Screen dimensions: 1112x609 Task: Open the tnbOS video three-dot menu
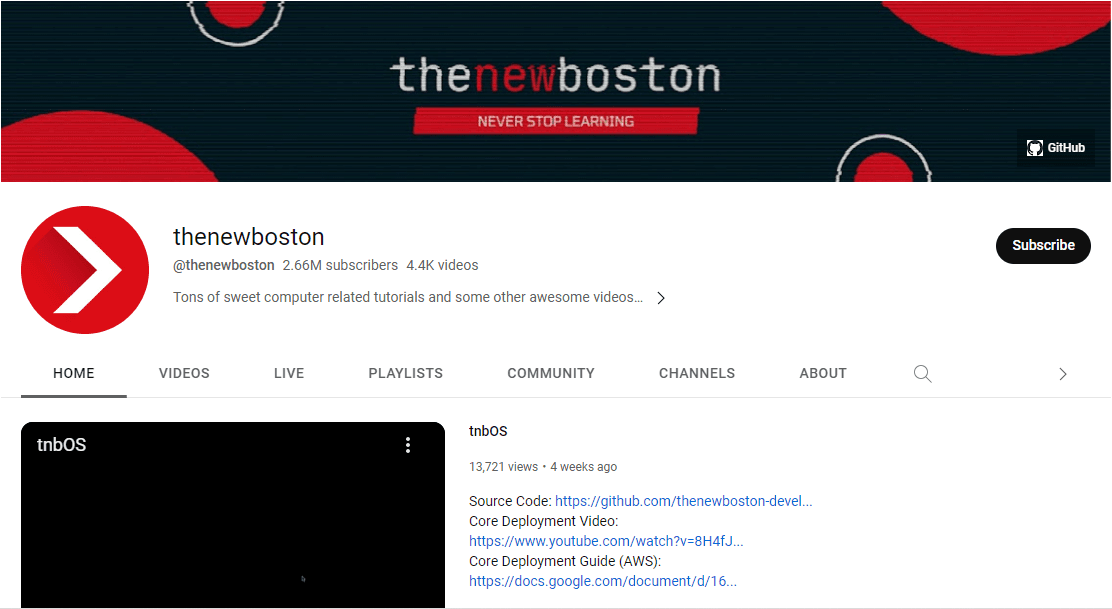[408, 445]
